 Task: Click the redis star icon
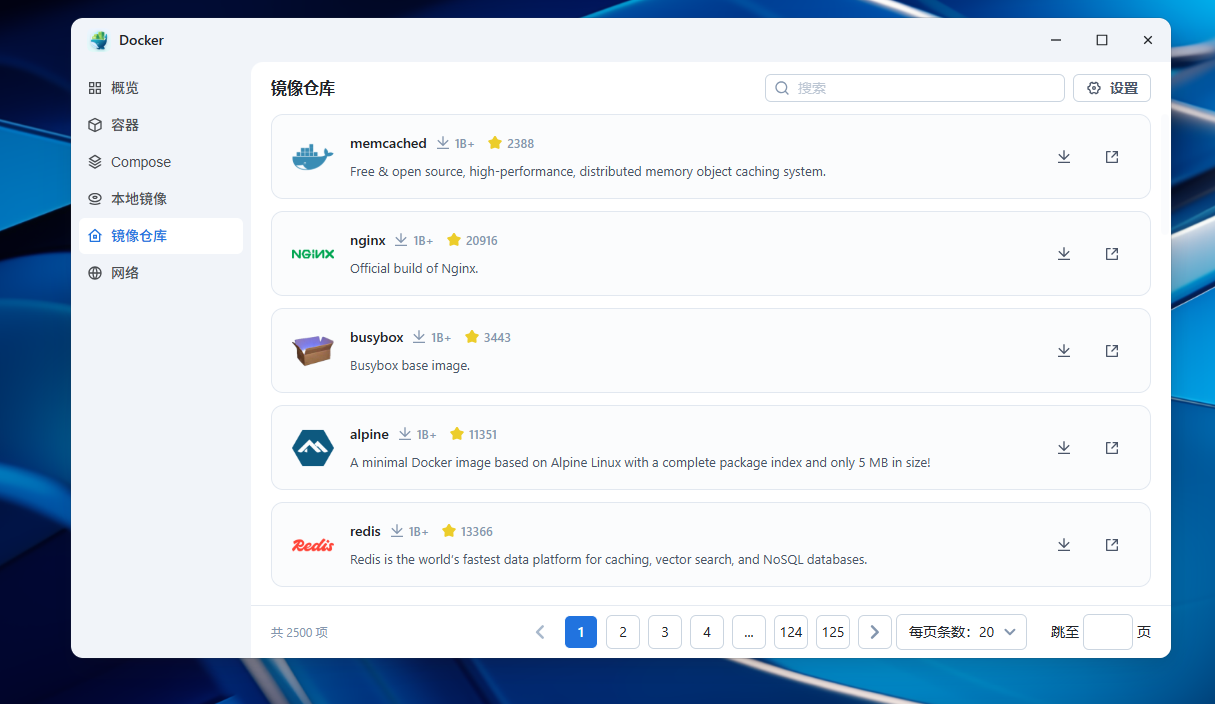(x=448, y=531)
